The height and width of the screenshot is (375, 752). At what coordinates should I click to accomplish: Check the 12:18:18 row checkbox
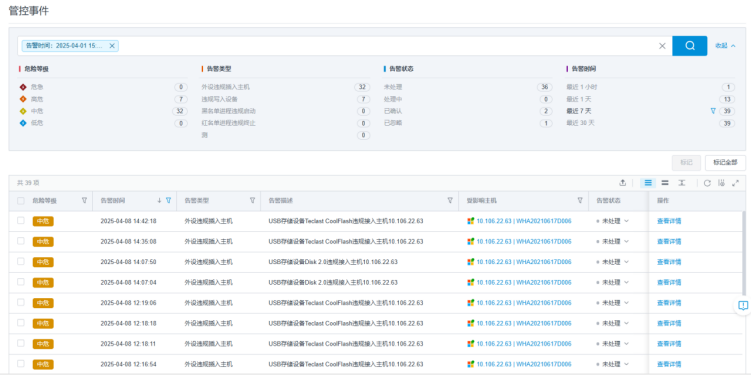21,323
